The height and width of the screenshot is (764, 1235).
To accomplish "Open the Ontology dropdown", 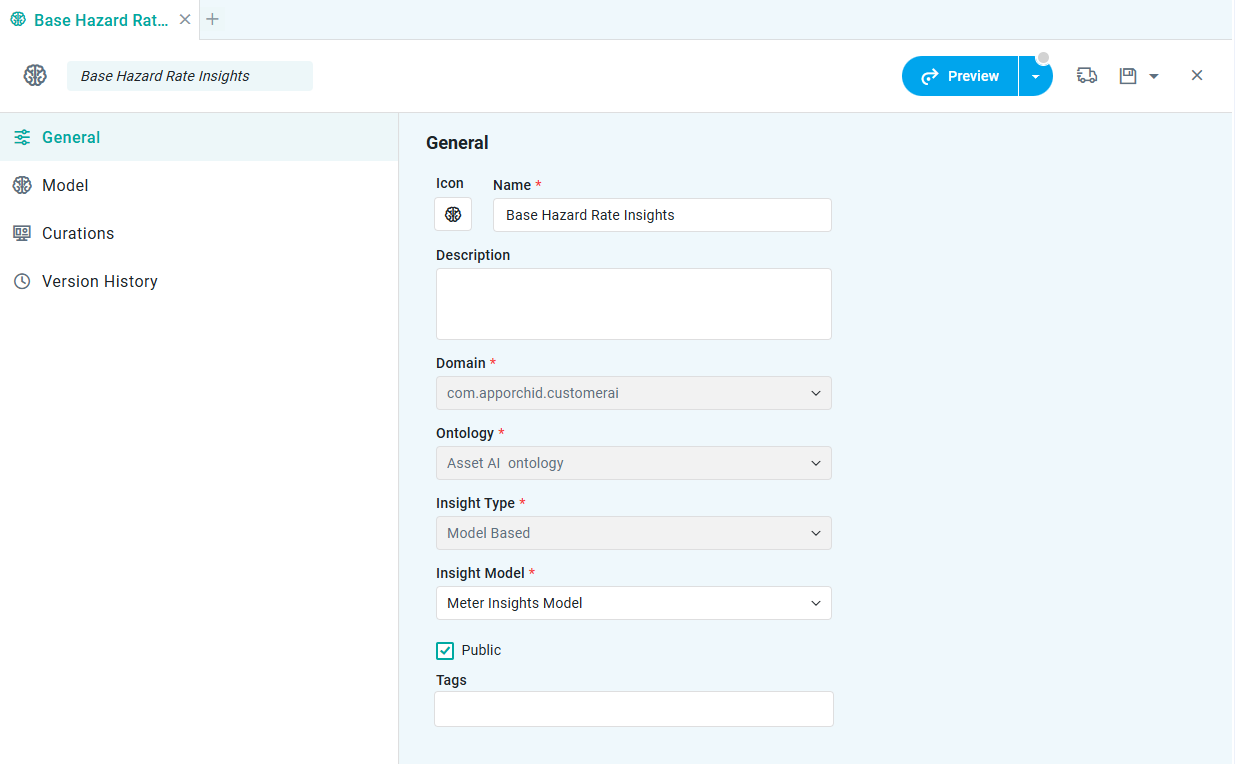I will (x=633, y=463).
